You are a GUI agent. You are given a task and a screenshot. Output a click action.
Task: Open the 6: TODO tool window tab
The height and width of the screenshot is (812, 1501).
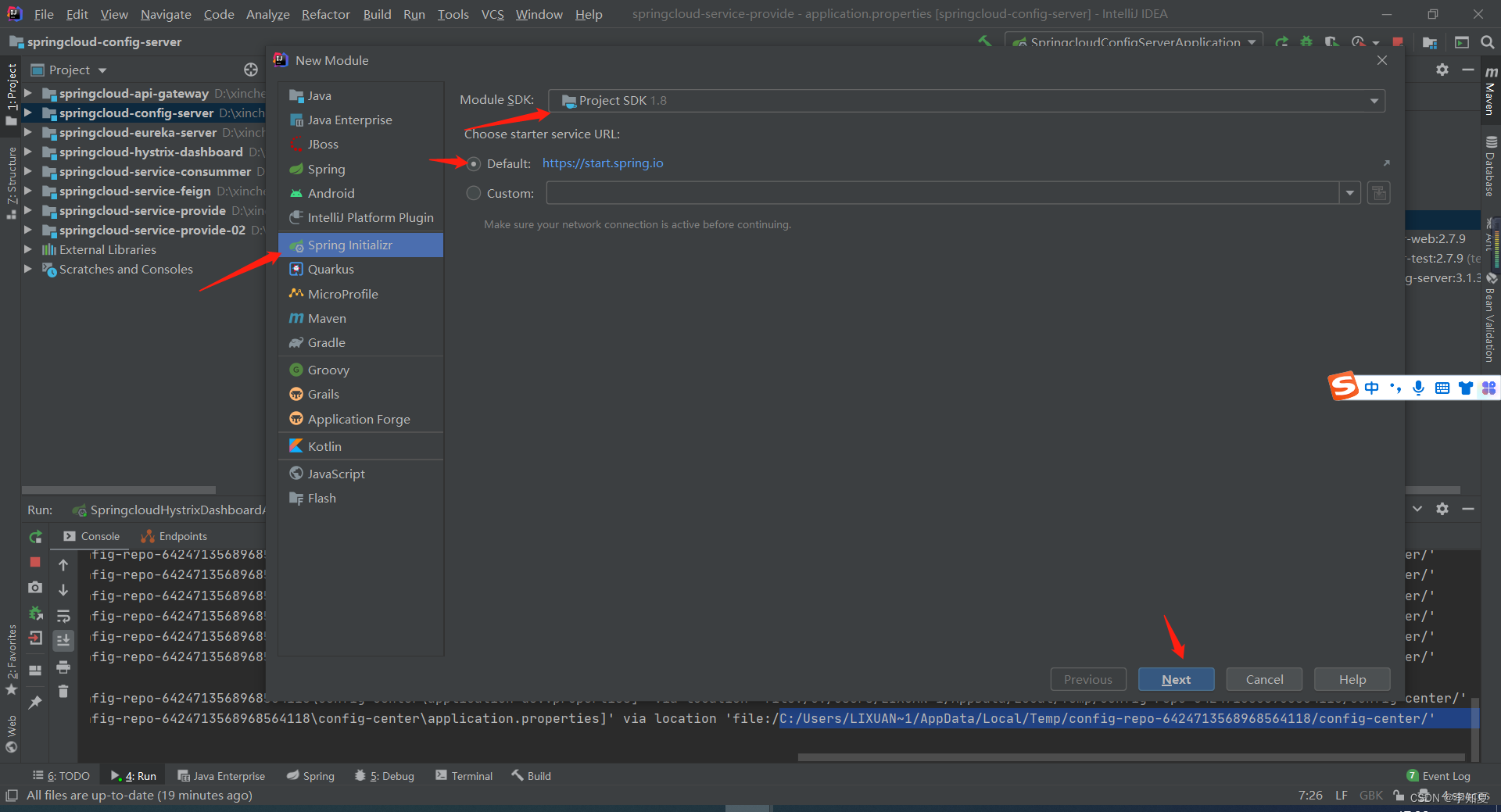point(62,776)
